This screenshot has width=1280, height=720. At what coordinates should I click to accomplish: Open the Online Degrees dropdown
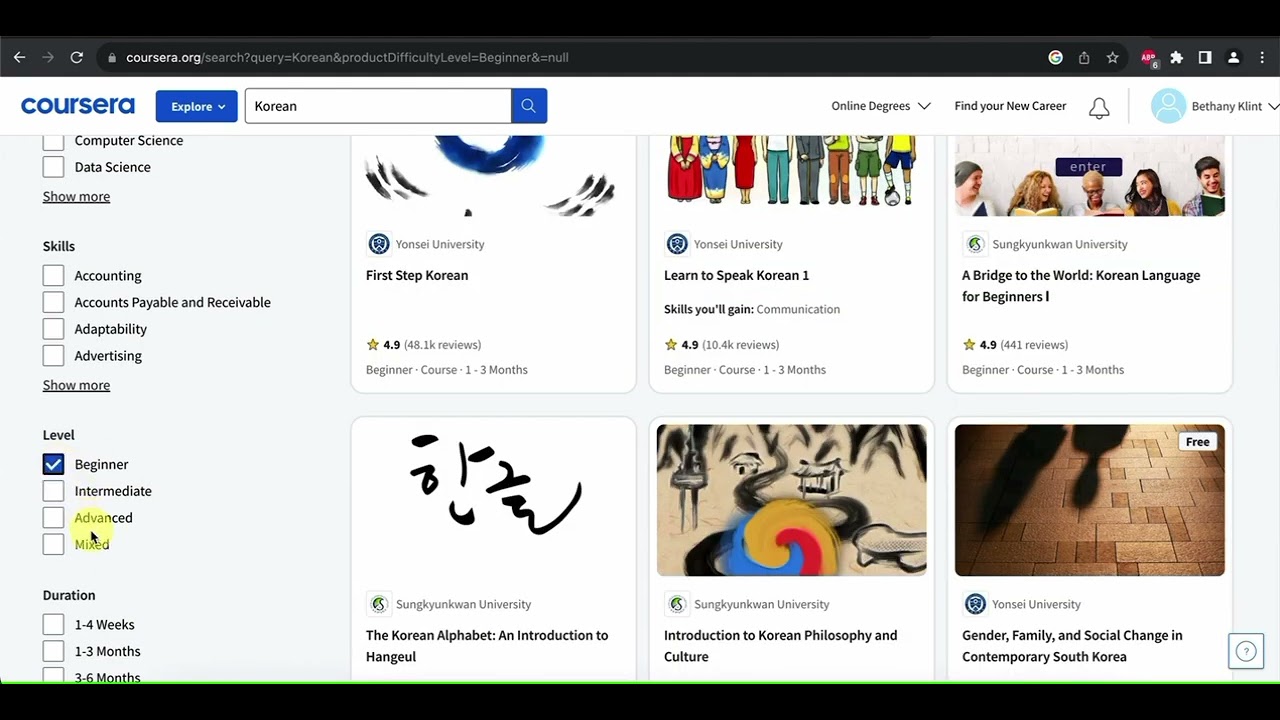[x=880, y=106]
